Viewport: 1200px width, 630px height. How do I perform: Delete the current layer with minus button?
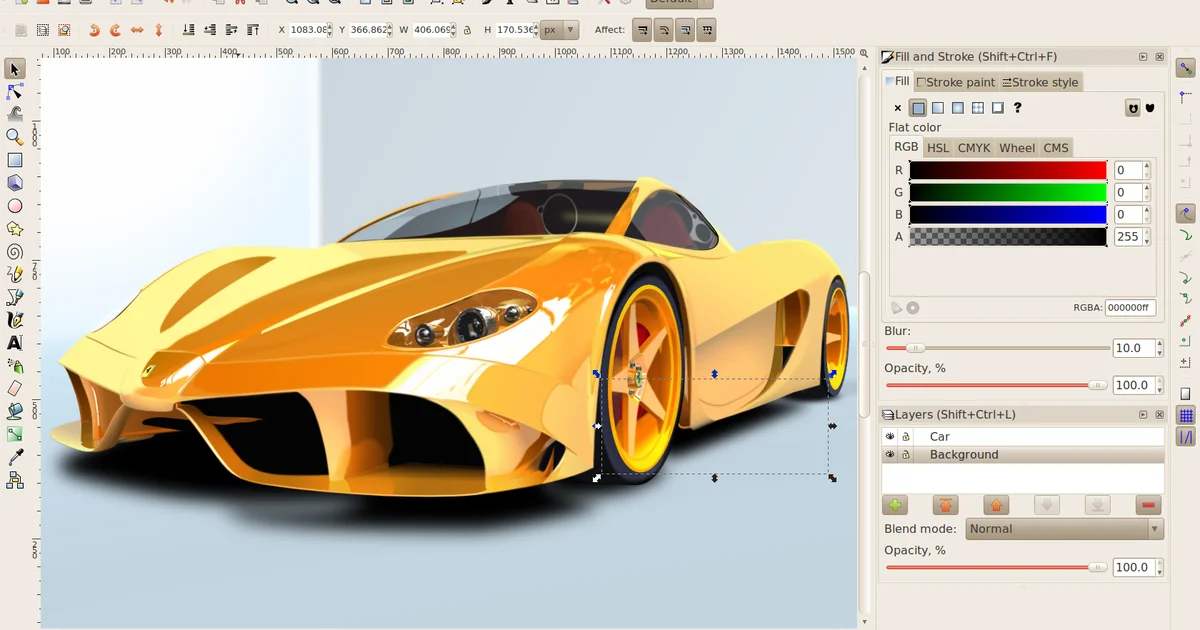coord(1148,506)
